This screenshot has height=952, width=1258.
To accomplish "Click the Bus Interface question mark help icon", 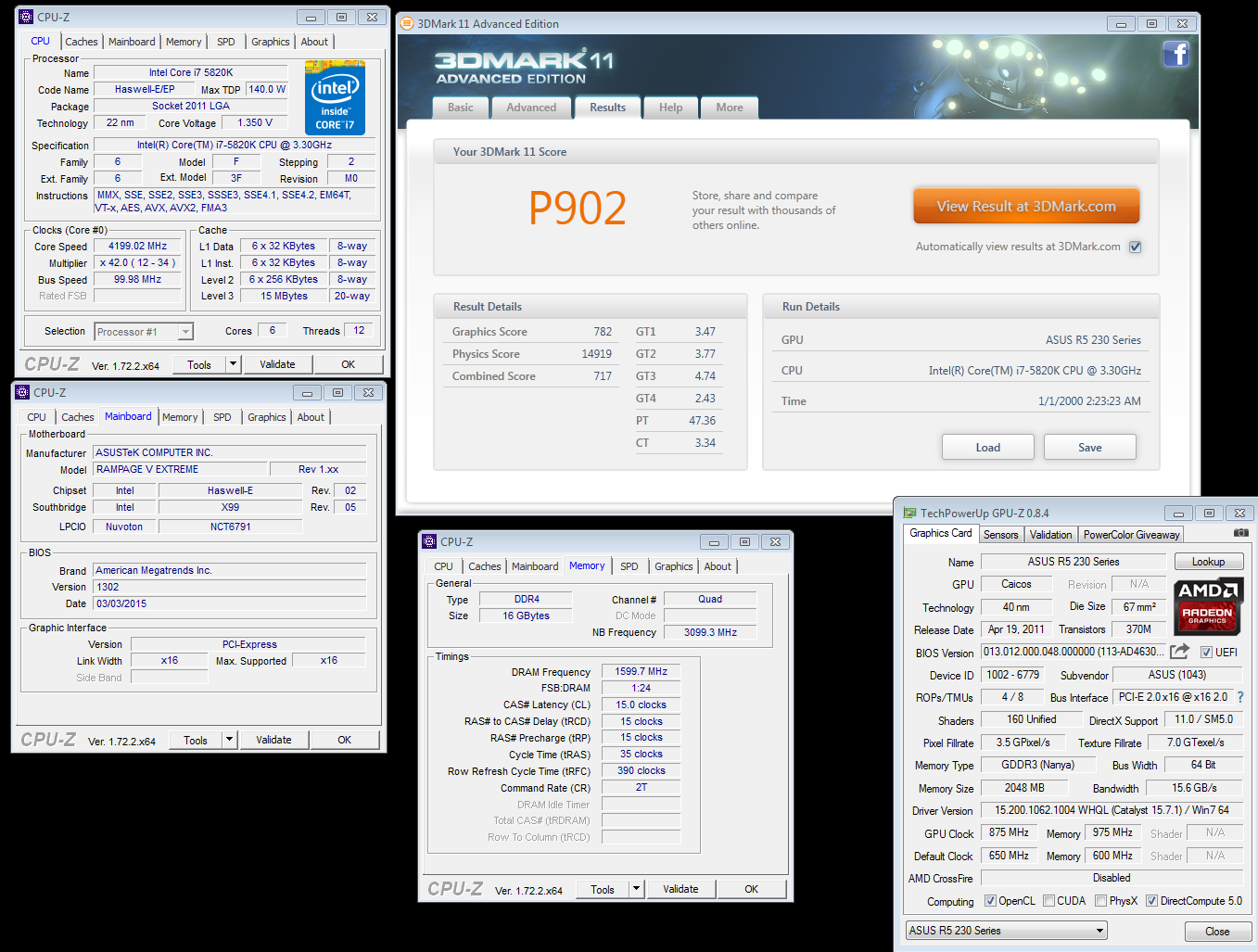I will 1240,697.
